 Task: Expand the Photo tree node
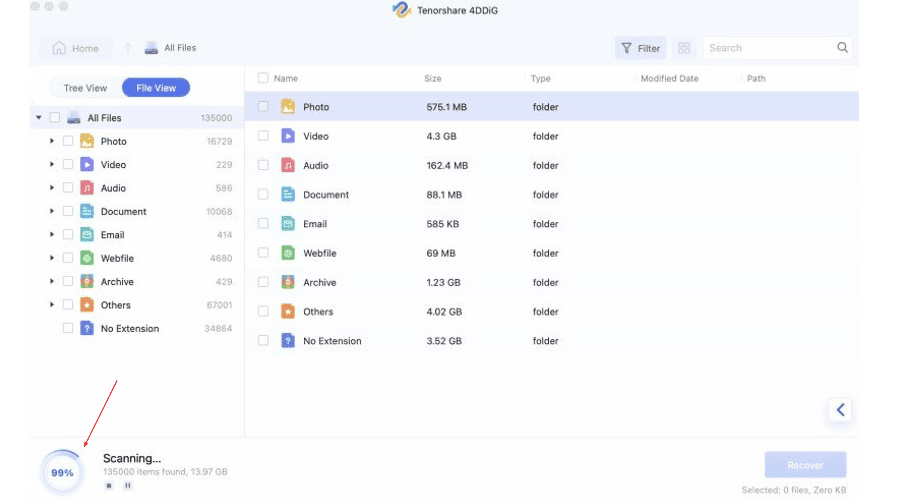[52, 142]
